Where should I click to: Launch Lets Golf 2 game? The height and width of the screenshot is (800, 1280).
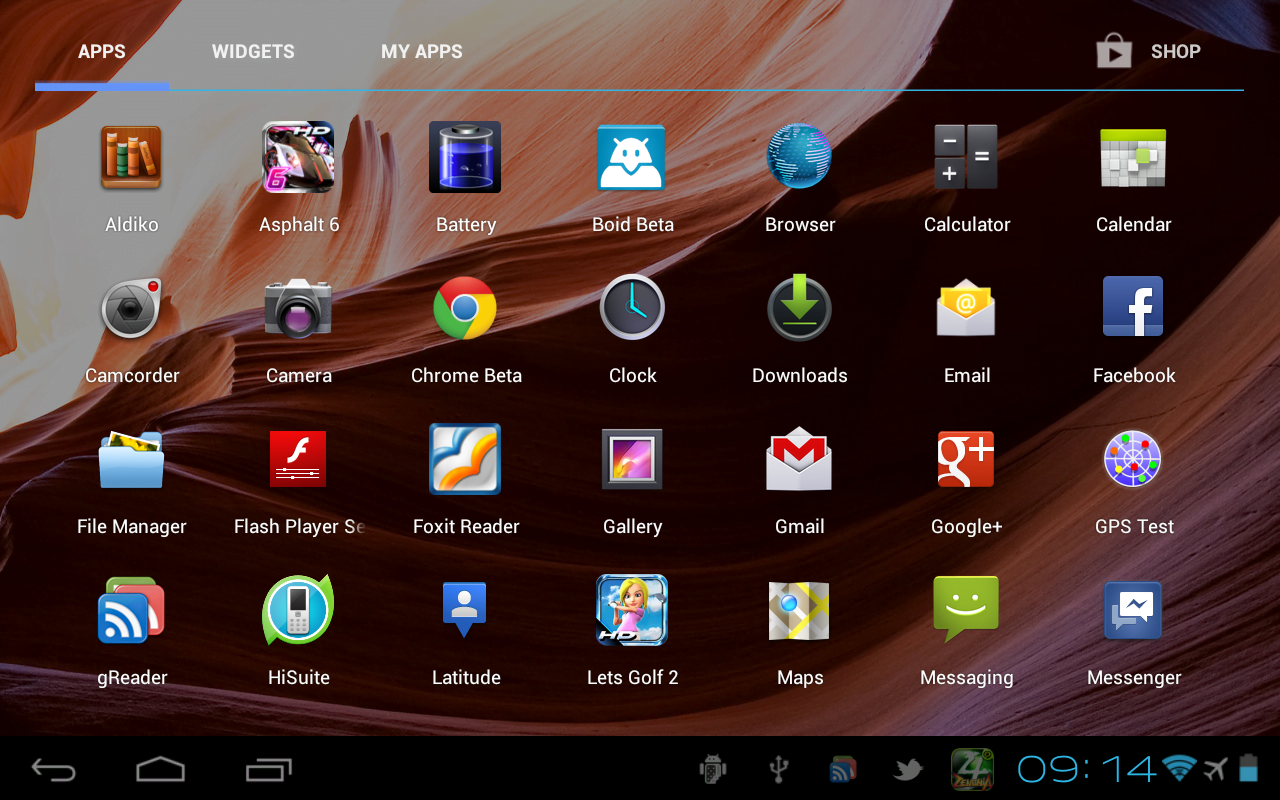click(632, 611)
